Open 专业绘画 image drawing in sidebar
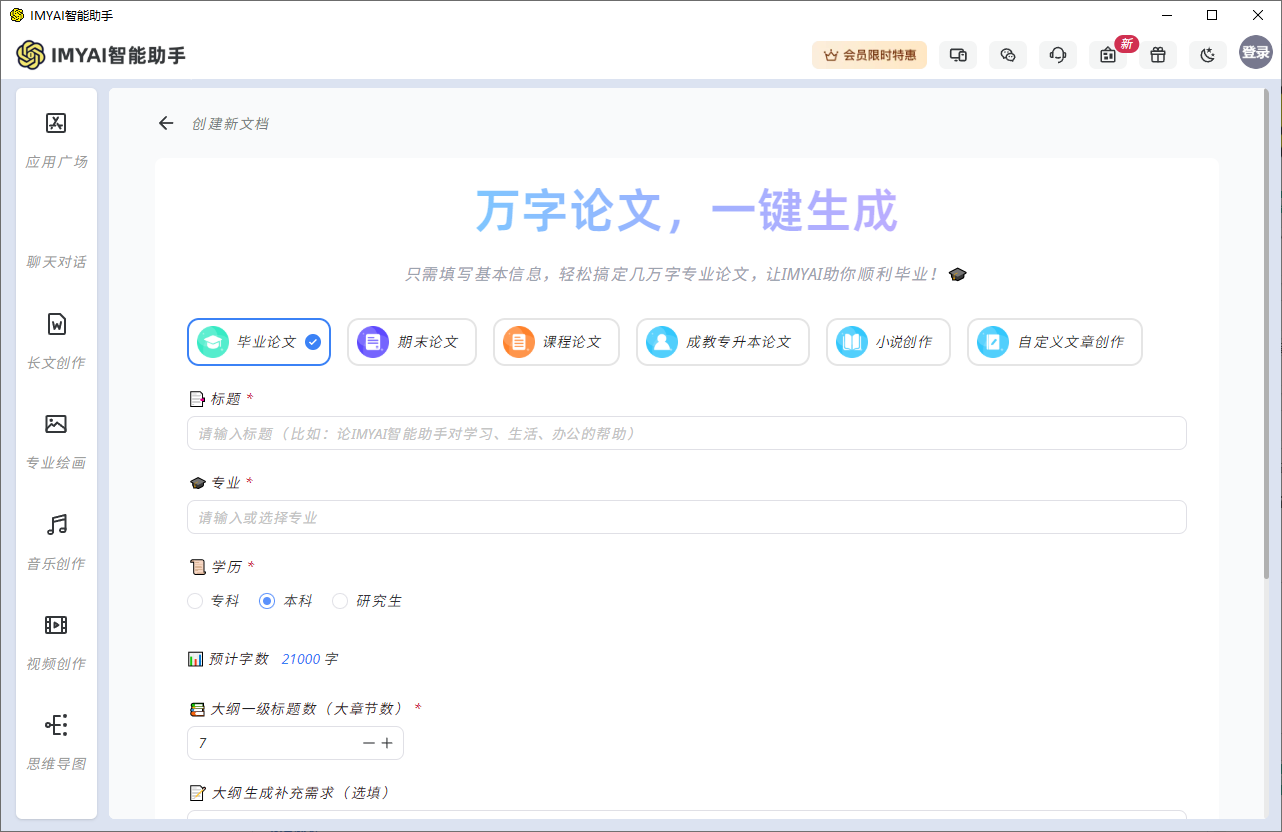 click(x=56, y=440)
